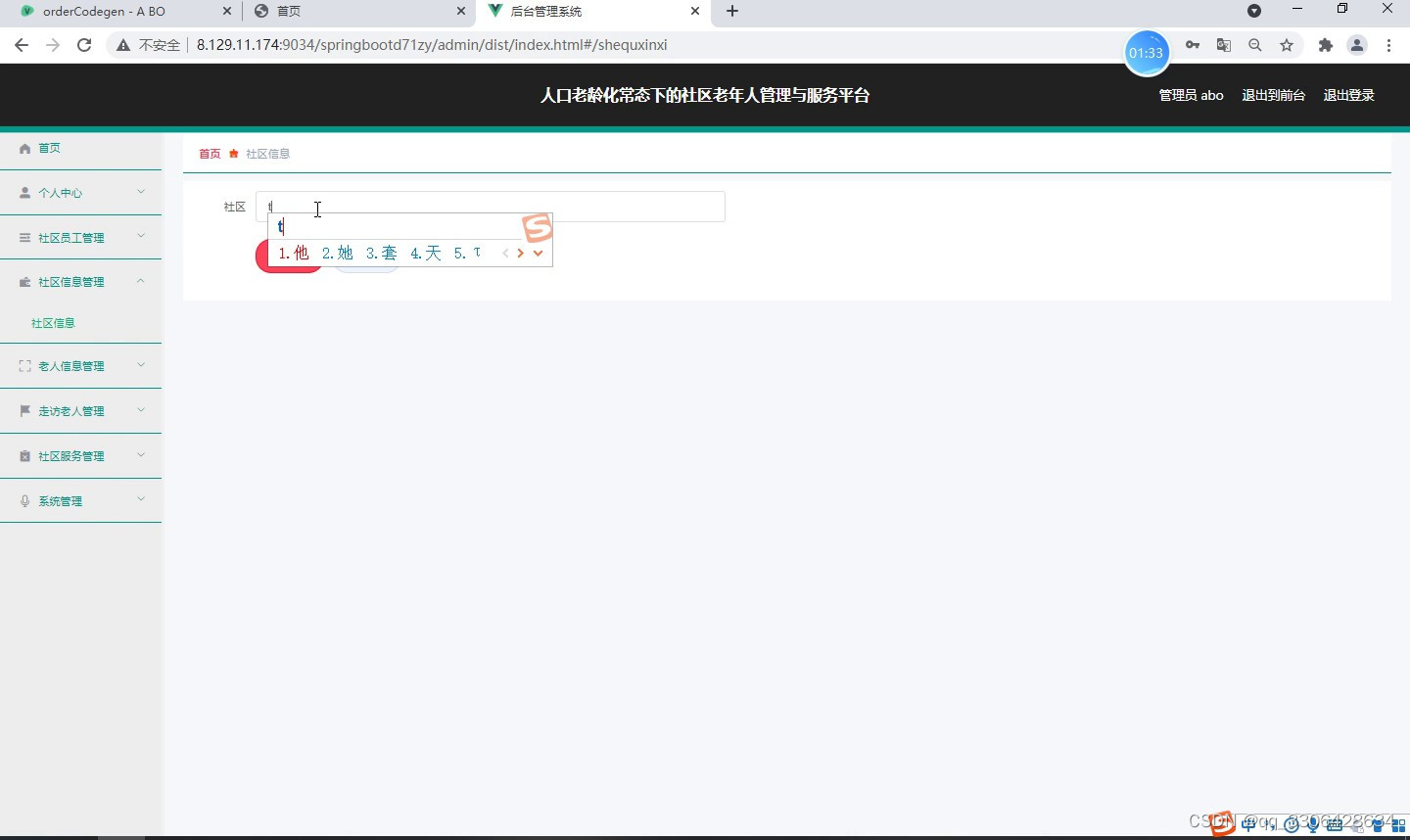1410x840 pixels.
Task: Close the 后台管理系统 tab
Action: (695, 12)
